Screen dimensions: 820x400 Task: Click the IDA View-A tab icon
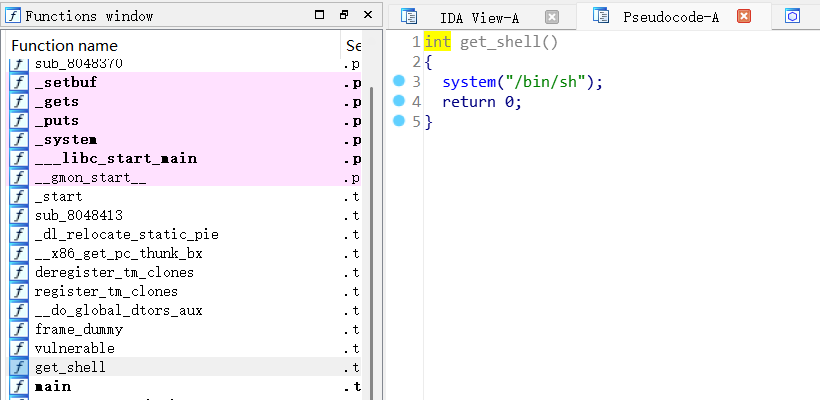click(408, 17)
